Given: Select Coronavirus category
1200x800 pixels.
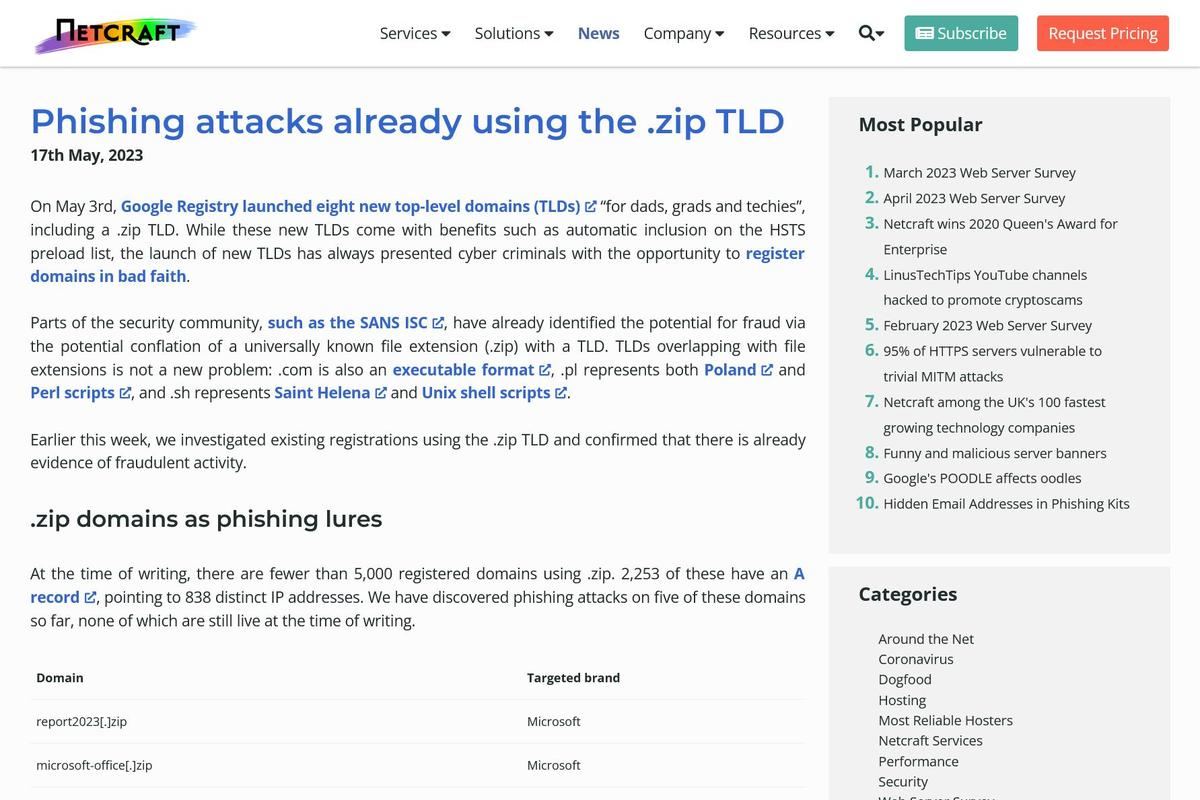Looking at the screenshot, I should (x=916, y=659).
